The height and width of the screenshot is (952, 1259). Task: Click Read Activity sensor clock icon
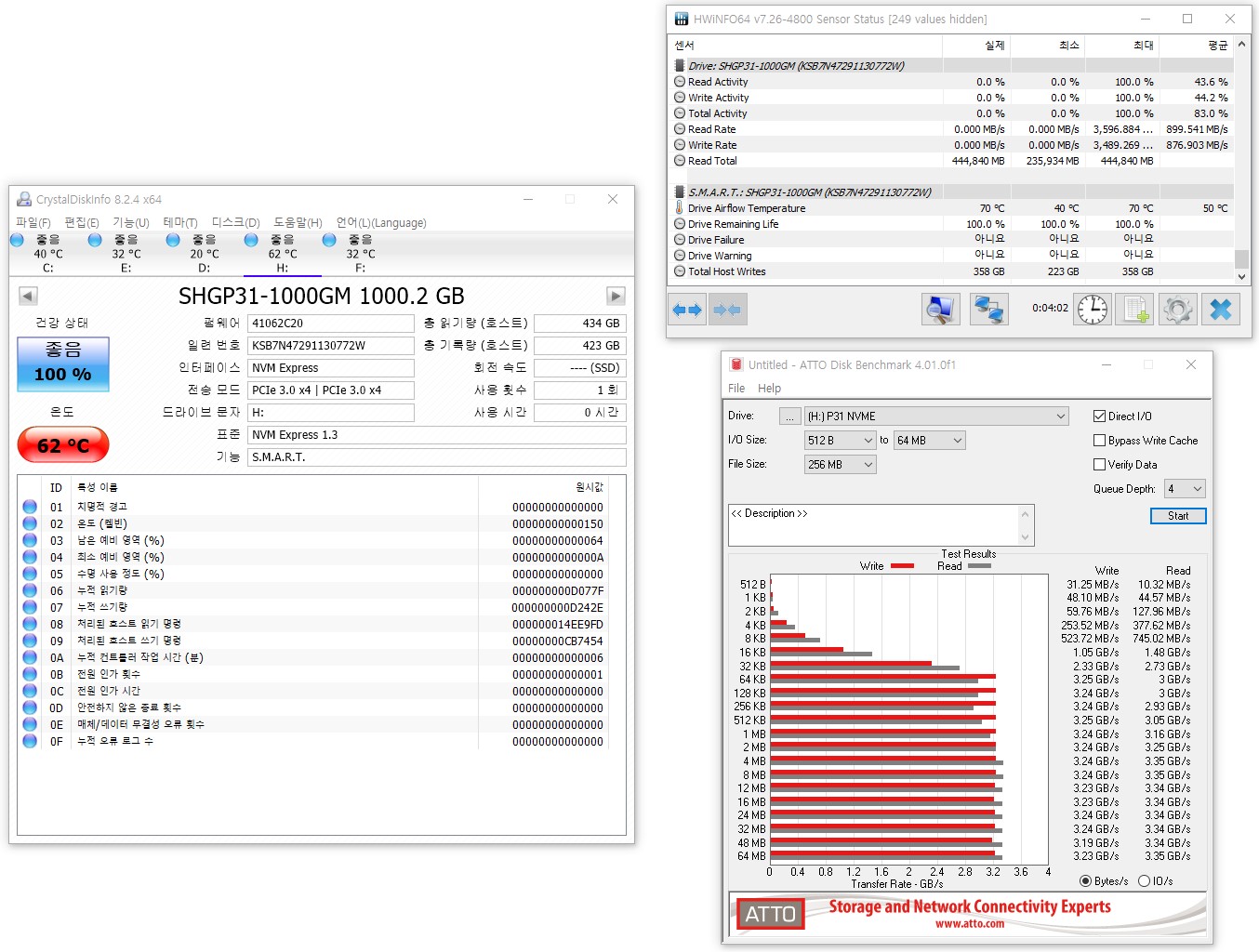[x=680, y=82]
